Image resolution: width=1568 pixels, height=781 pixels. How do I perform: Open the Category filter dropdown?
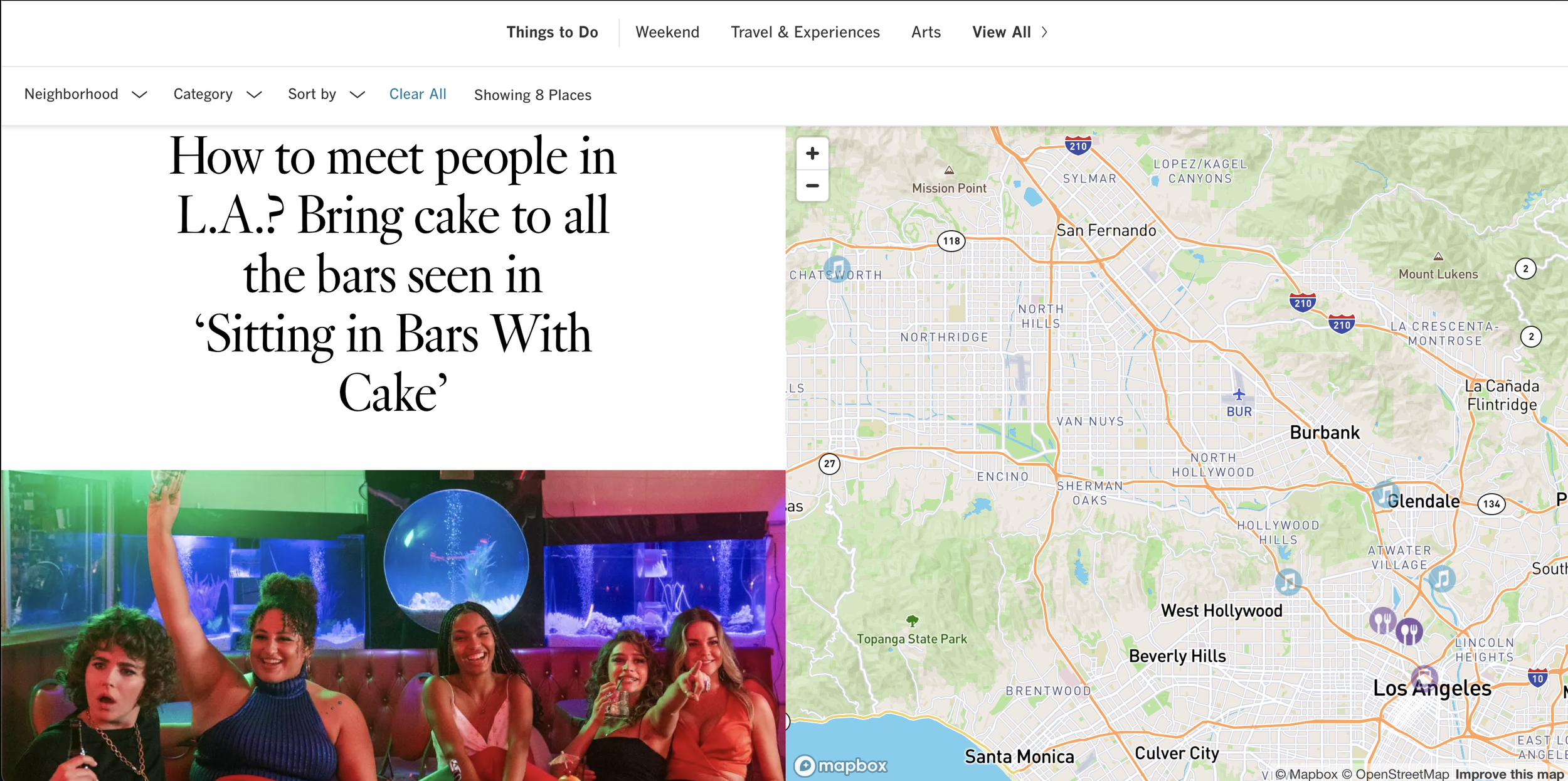217,94
